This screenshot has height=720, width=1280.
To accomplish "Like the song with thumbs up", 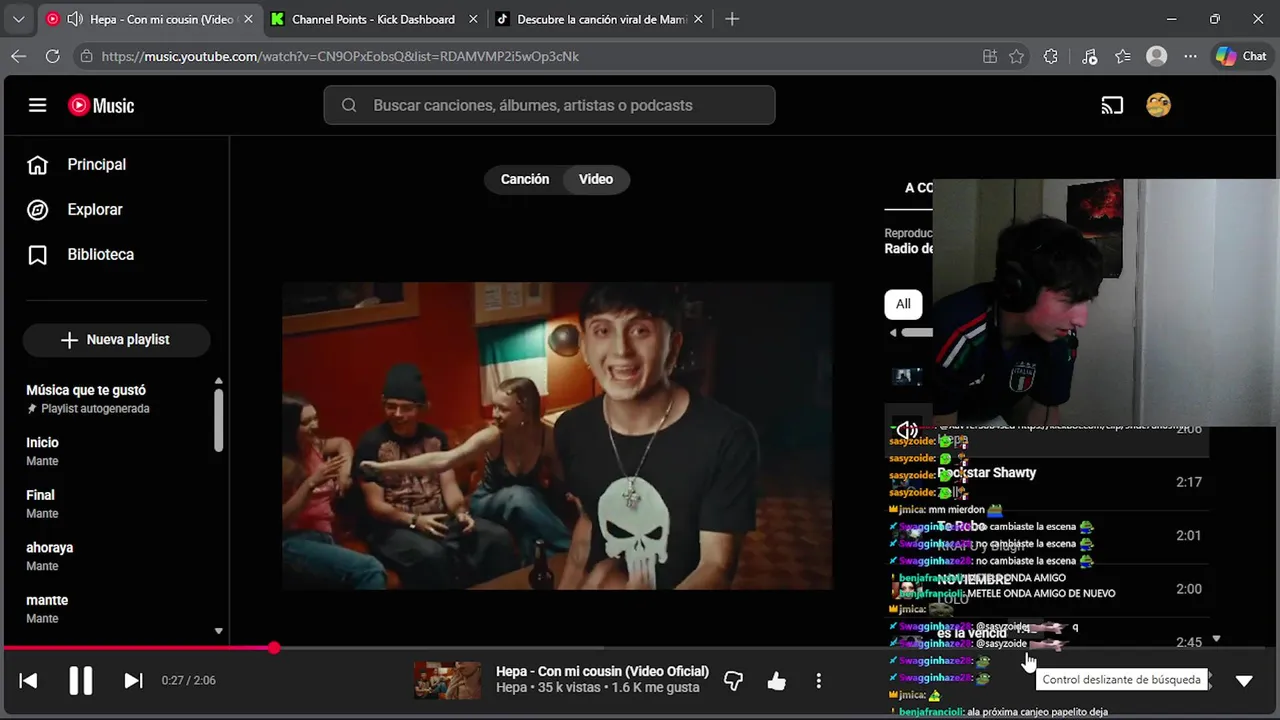I will tap(777, 681).
